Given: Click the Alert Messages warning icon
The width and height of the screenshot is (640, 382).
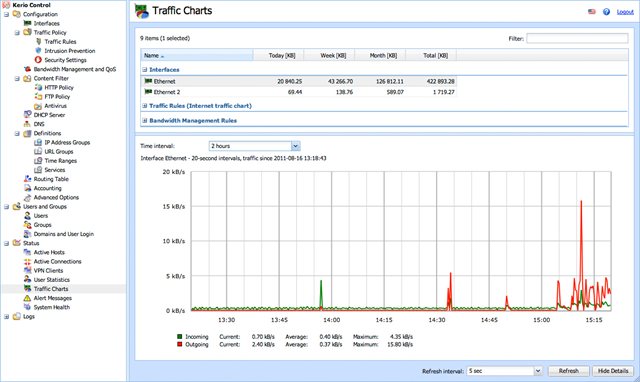Looking at the screenshot, I should tap(27, 298).
